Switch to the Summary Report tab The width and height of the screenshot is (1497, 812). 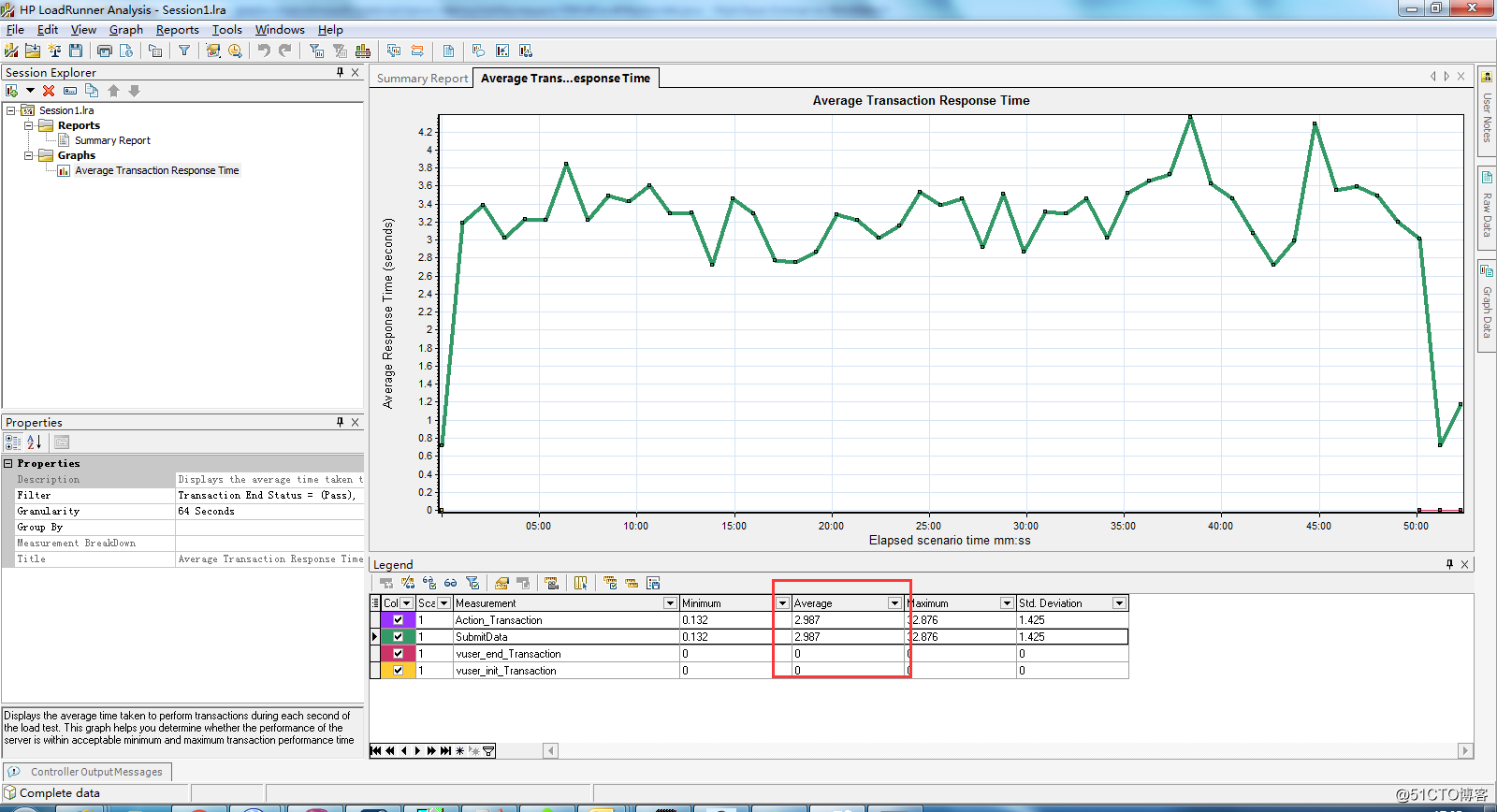click(422, 79)
